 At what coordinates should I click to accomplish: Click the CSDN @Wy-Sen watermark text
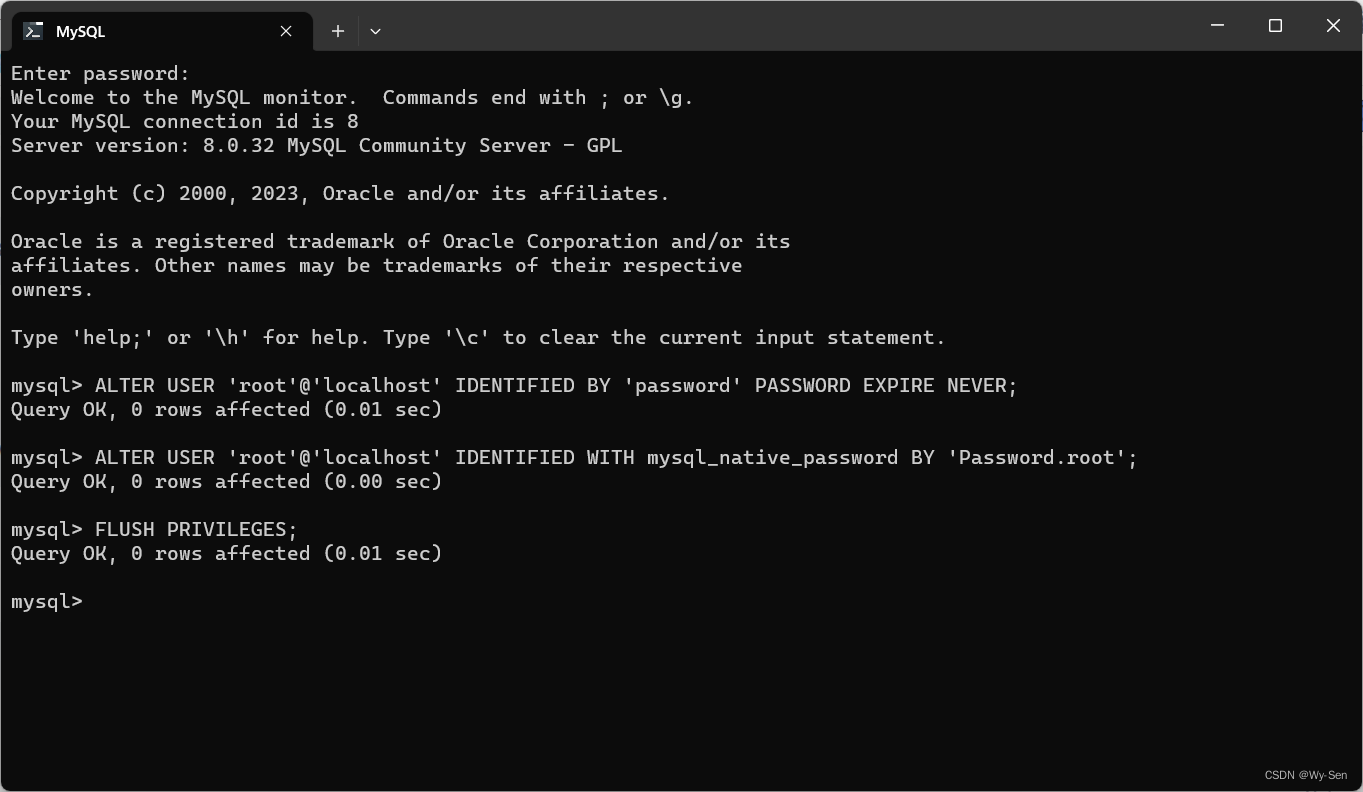tap(1304, 775)
